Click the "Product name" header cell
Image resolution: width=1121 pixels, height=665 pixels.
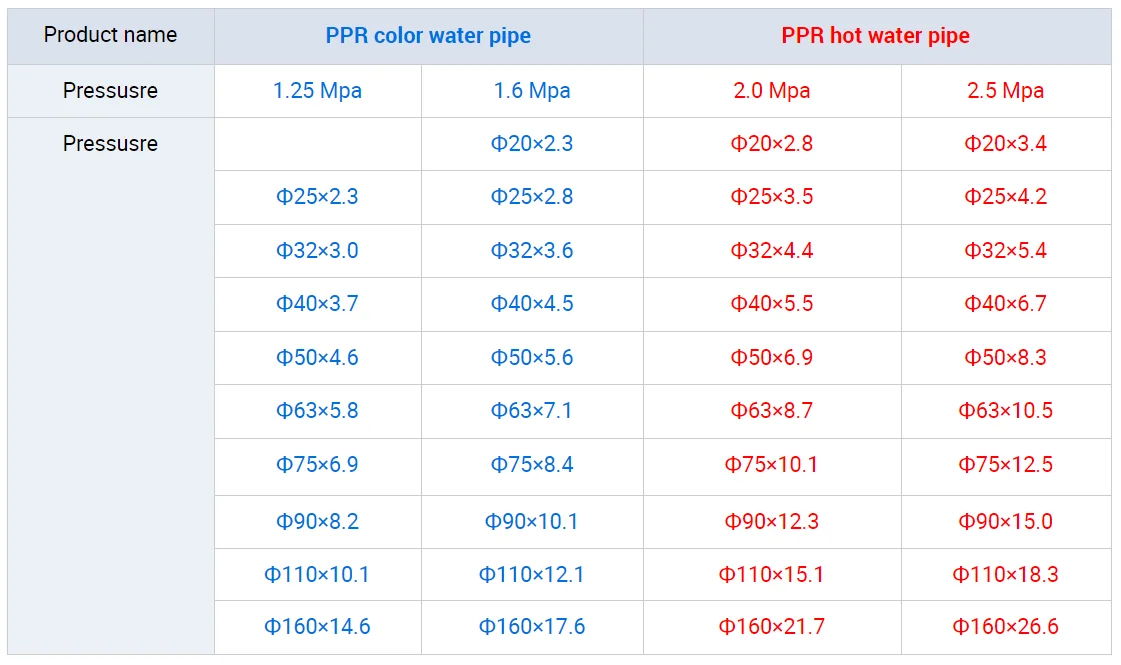coord(110,35)
